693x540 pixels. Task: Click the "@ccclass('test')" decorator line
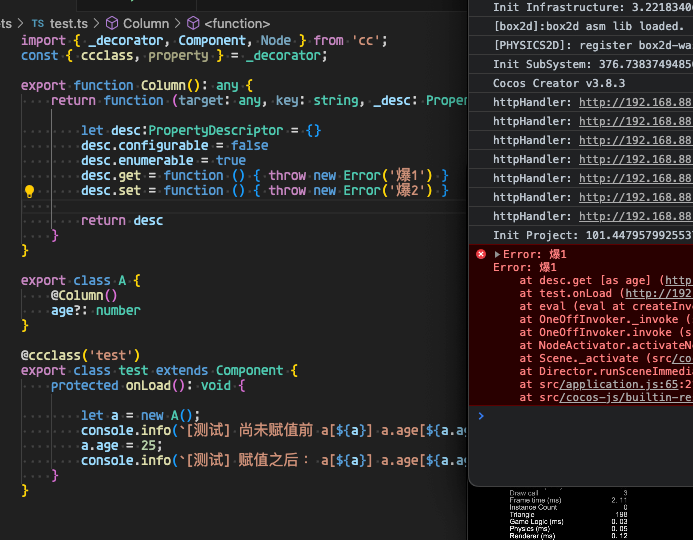coord(80,356)
